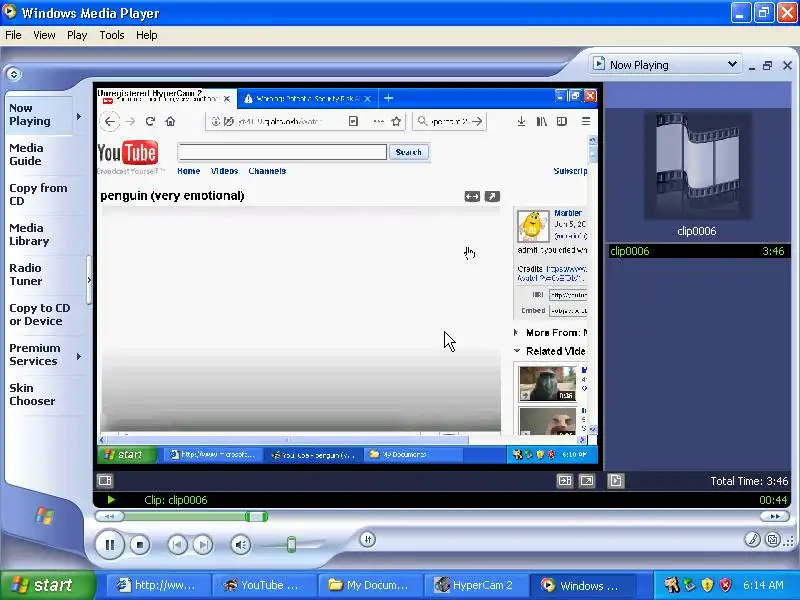The width and height of the screenshot is (800, 600).
Task: Restore the Now Playing inner pane
Action: [767, 65]
